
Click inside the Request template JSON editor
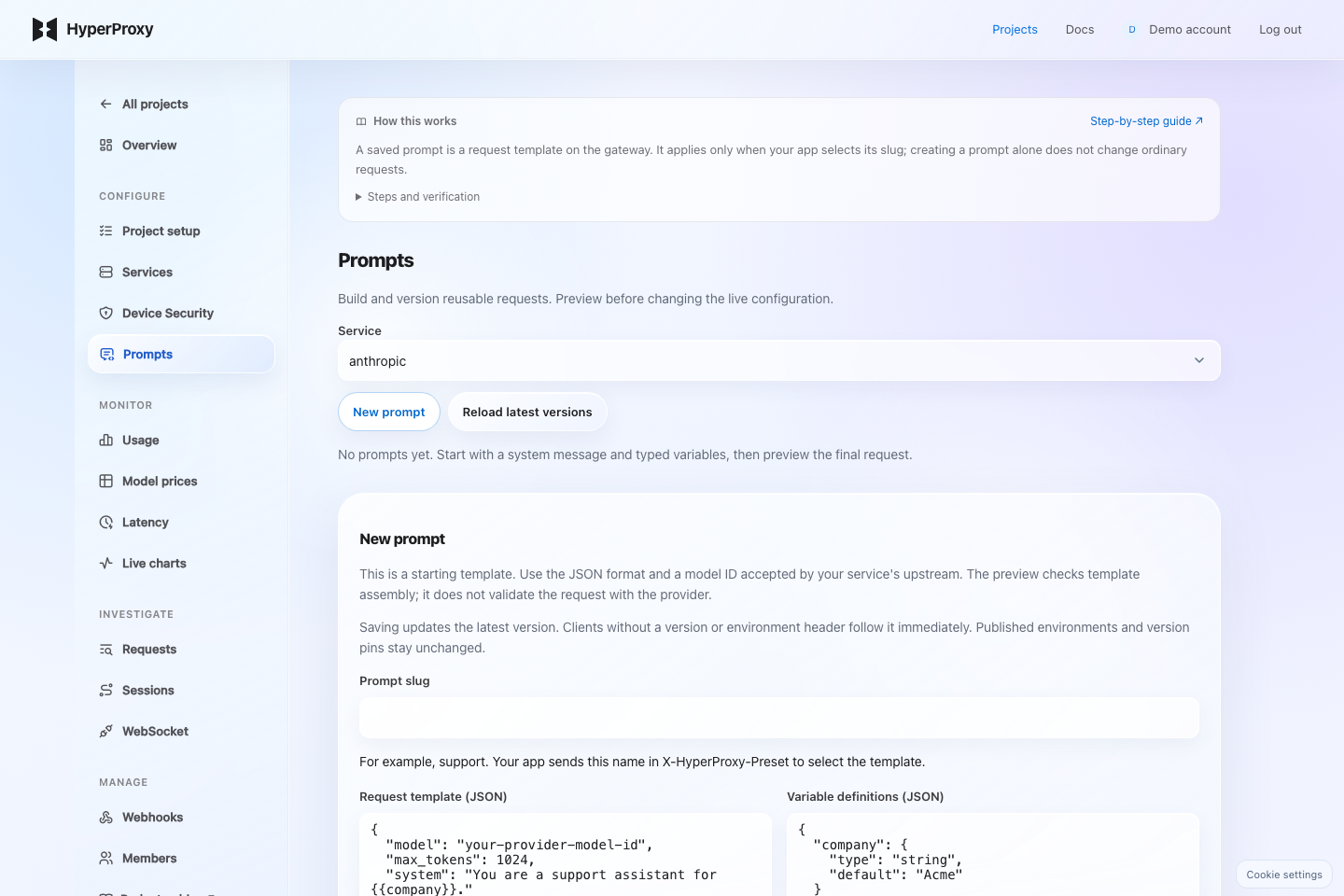pyautogui.click(x=565, y=855)
